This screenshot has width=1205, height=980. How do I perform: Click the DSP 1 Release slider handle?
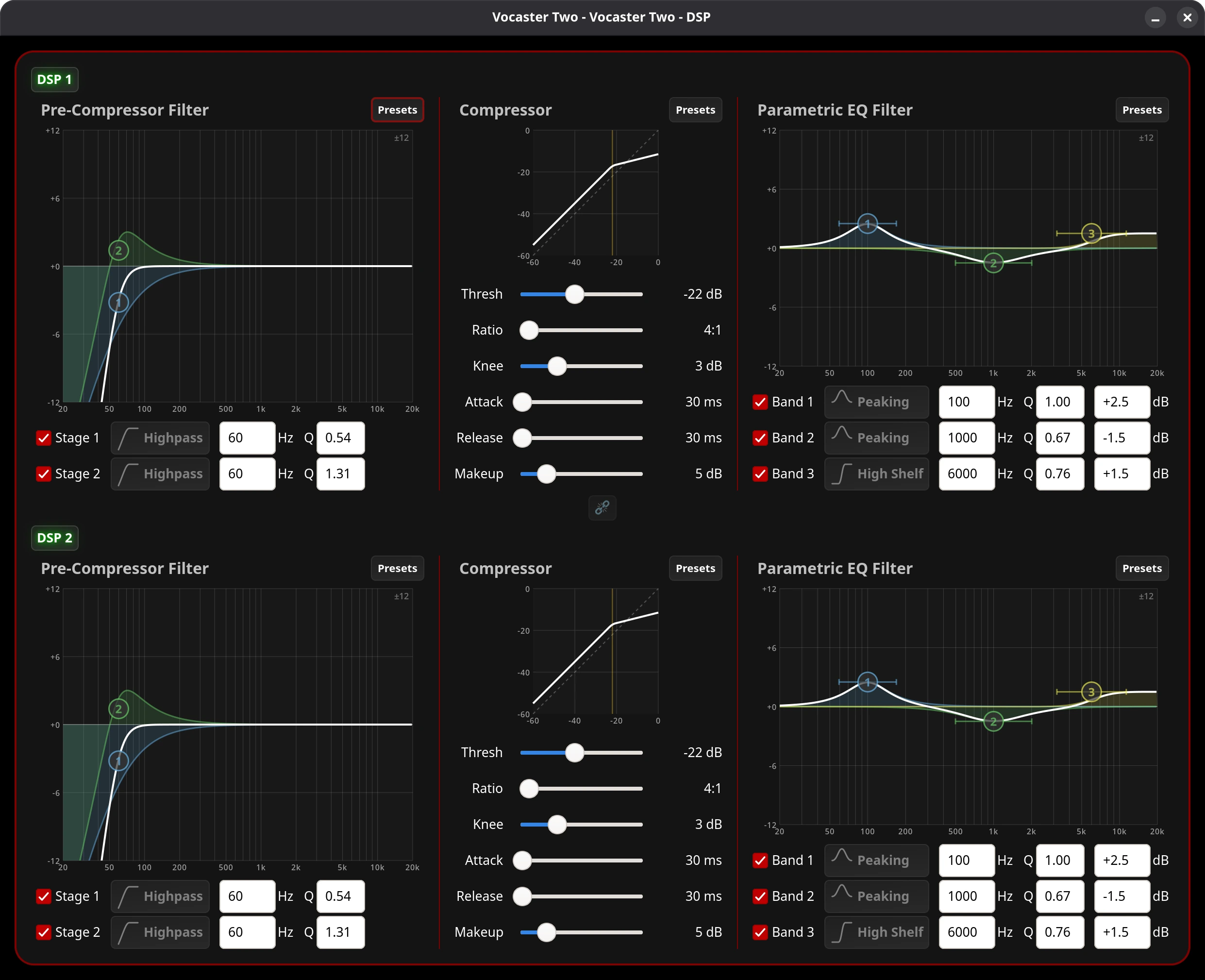click(x=522, y=438)
